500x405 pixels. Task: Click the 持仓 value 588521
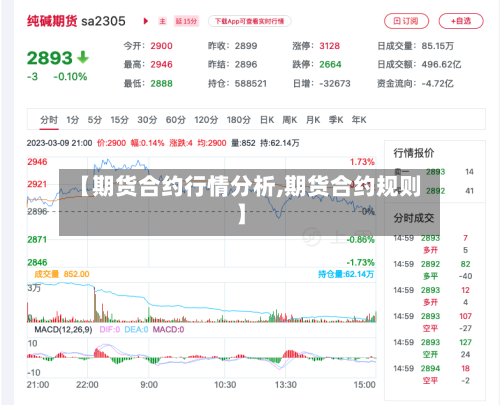251,83
